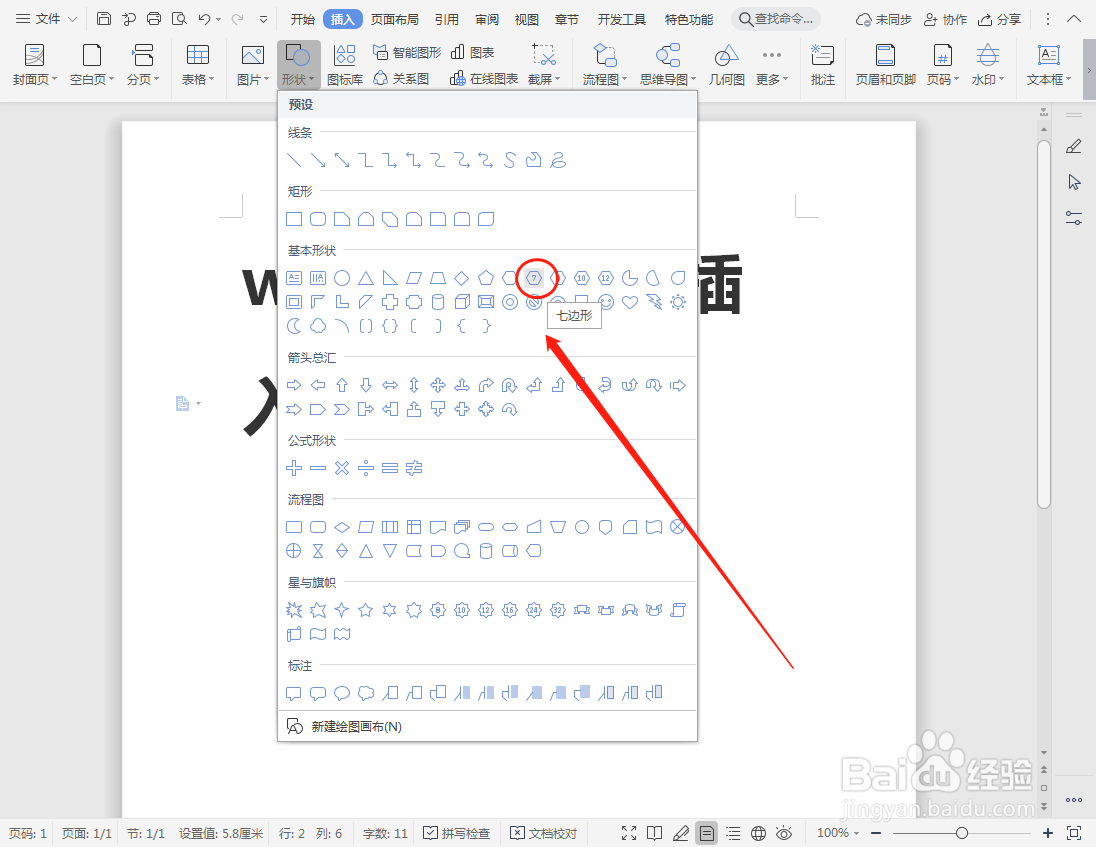This screenshot has height=847, width=1096.
Task: Toggle eye protection mode in status bar
Action: [785, 832]
